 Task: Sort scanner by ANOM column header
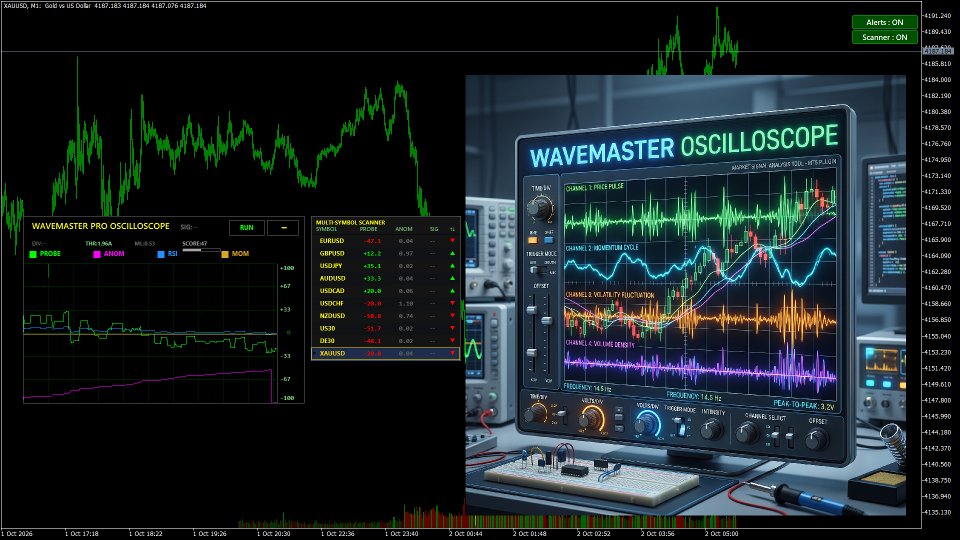tap(404, 229)
